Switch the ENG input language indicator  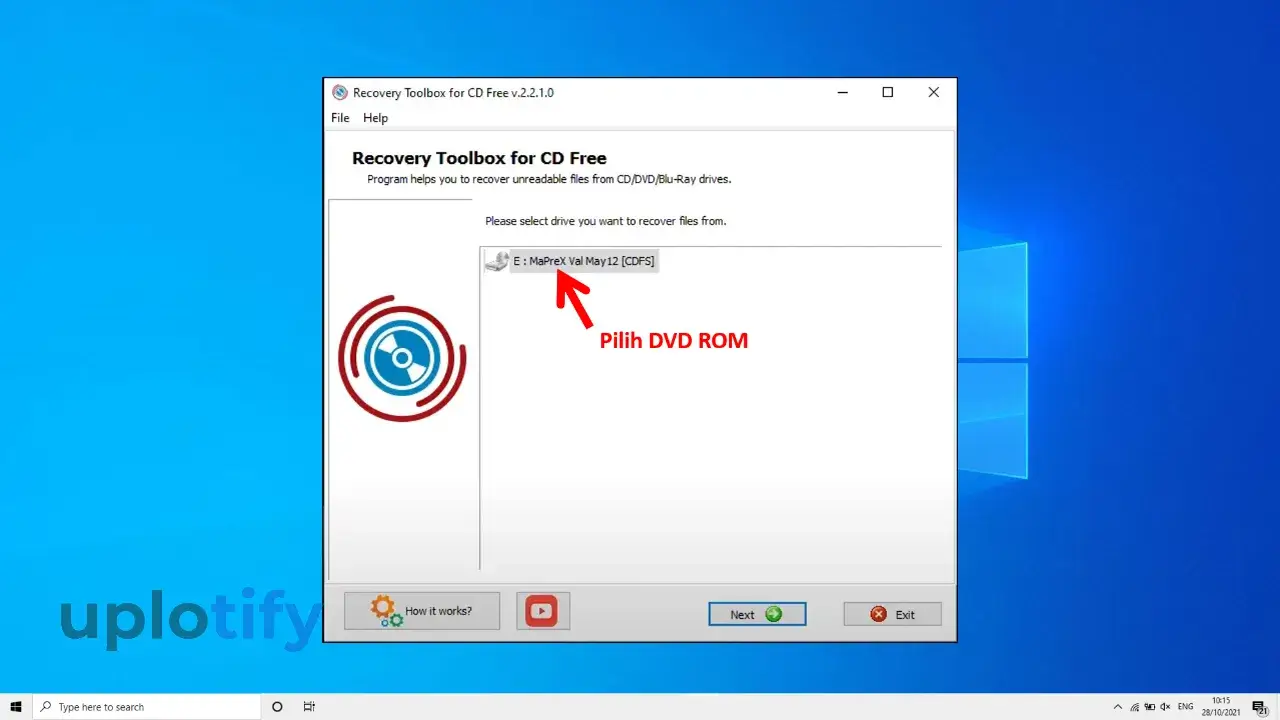click(x=1186, y=707)
